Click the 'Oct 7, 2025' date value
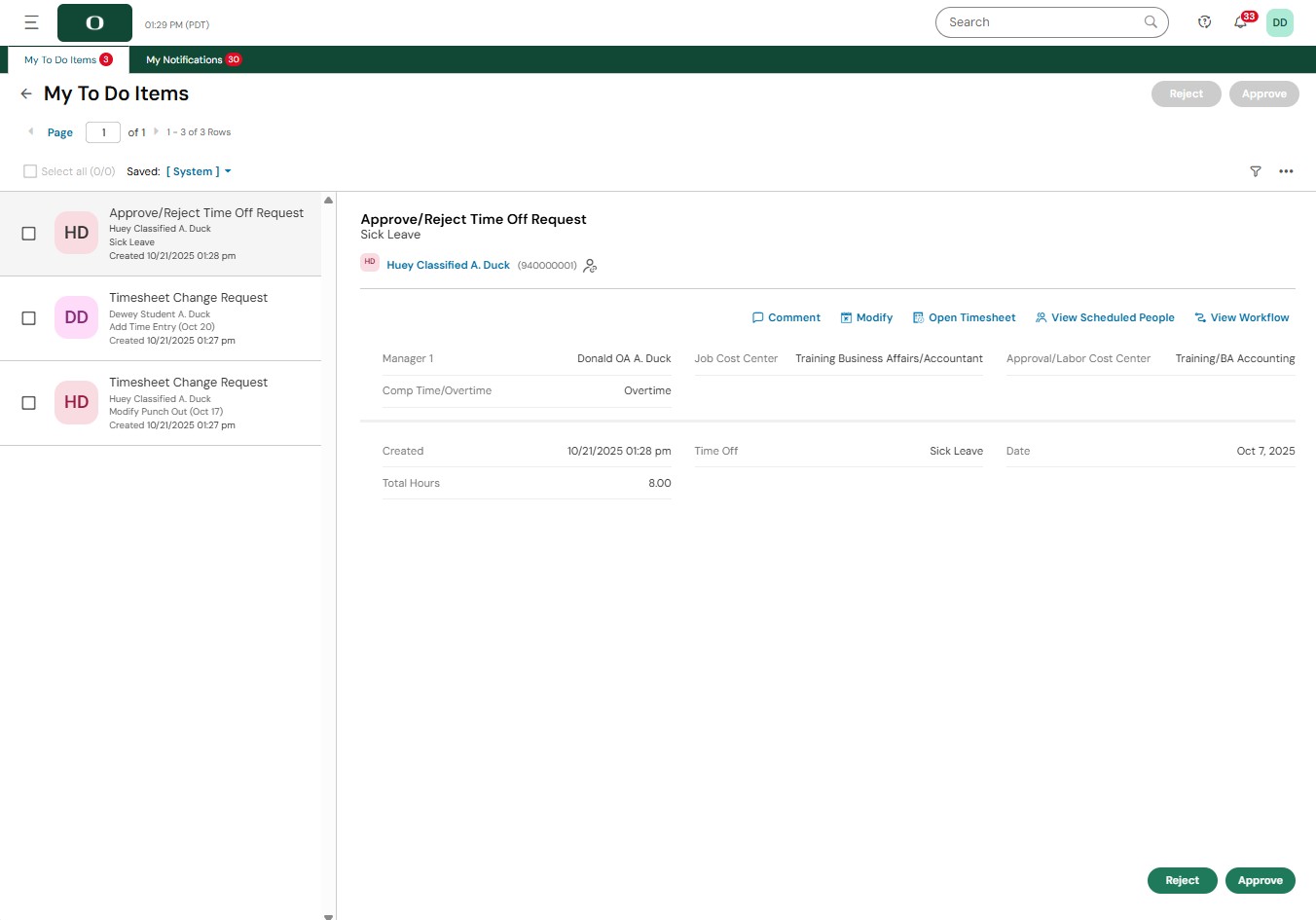Image resolution: width=1316 pixels, height=920 pixels. pos(1265,451)
